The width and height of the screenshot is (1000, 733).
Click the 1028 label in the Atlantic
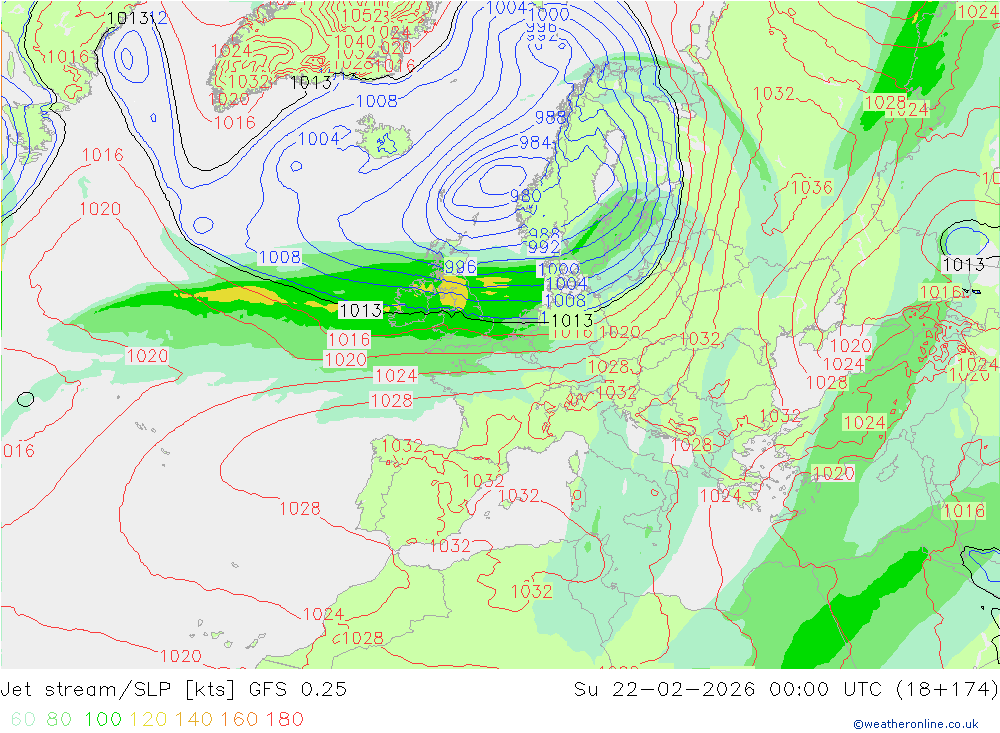(x=300, y=508)
